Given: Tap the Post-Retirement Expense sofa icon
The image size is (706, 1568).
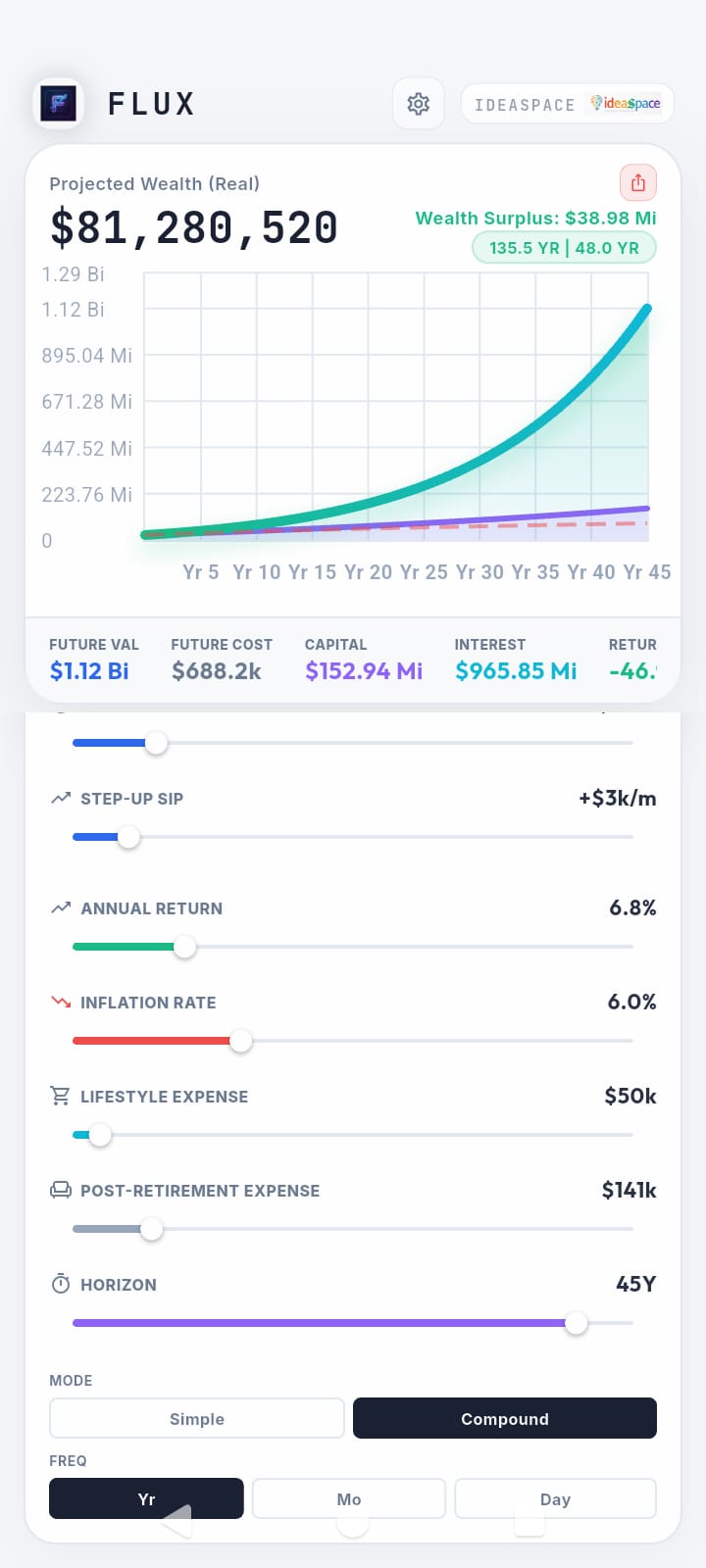Looking at the screenshot, I should click(61, 1190).
